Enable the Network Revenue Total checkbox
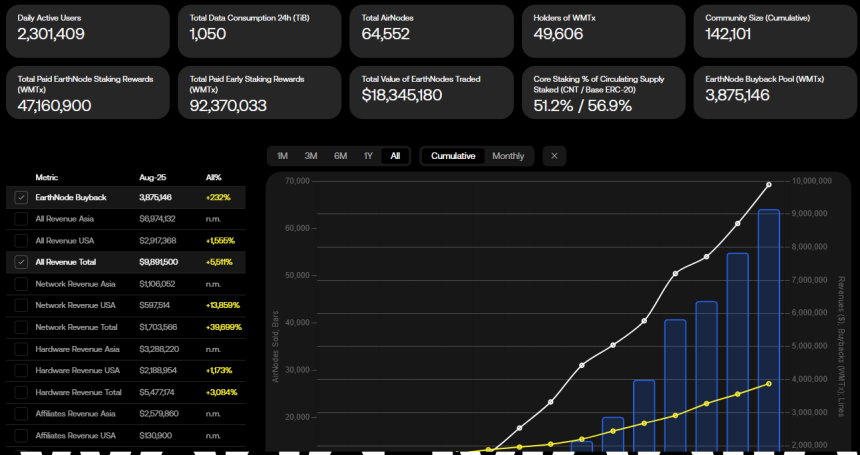Image resolution: width=860 pixels, height=455 pixels. coord(21,327)
